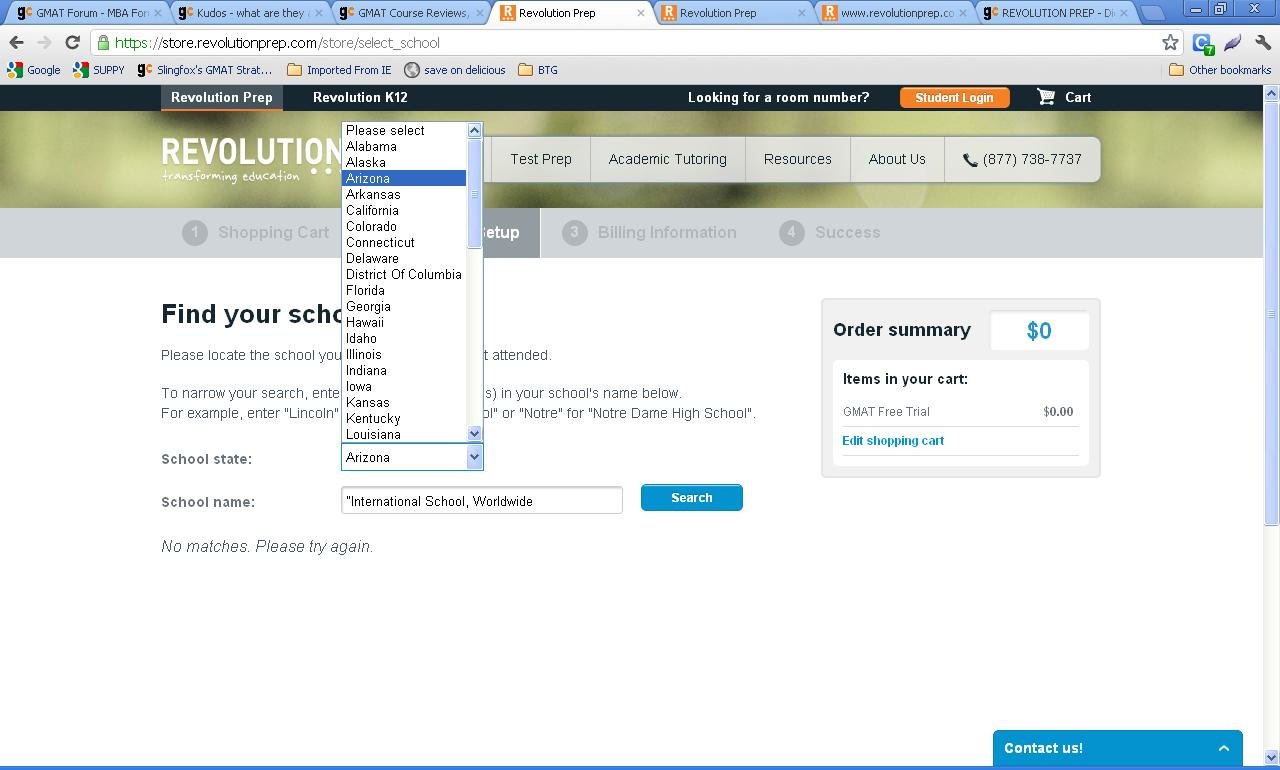Click the orange Student Login button

[x=954, y=97]
